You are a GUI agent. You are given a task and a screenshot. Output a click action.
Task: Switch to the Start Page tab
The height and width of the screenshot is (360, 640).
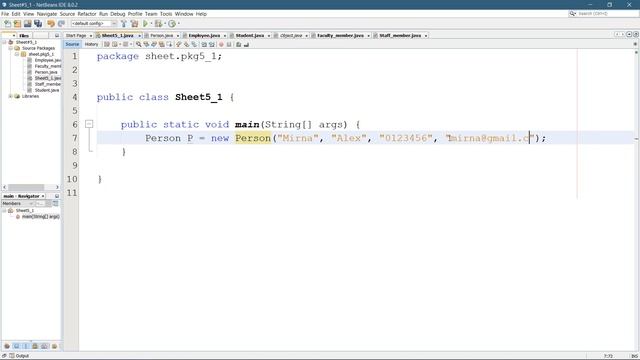(76, 36)
